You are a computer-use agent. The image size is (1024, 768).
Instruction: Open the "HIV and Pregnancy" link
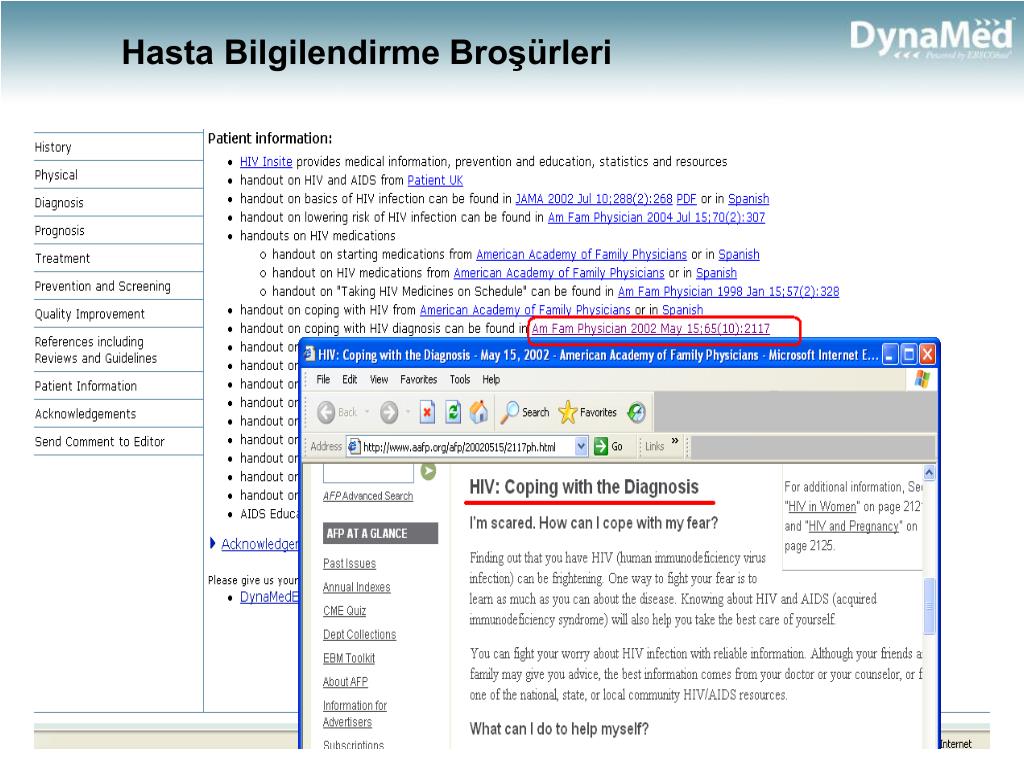coord(854,526)
